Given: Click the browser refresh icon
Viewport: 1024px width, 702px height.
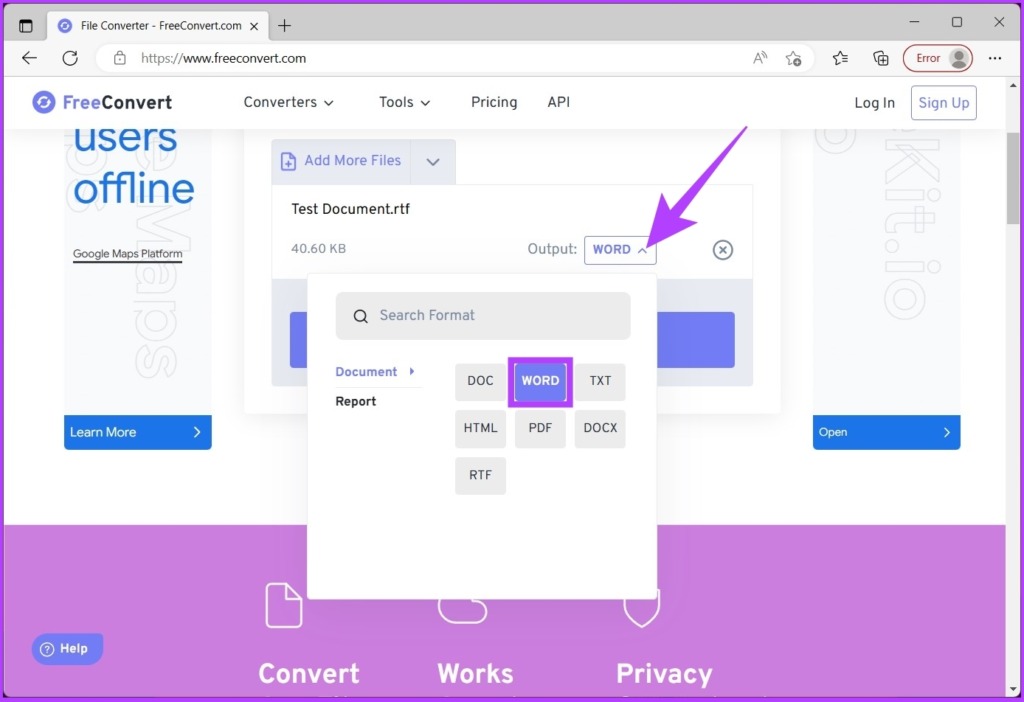Looking at the screenshot, I should [70, 58].
